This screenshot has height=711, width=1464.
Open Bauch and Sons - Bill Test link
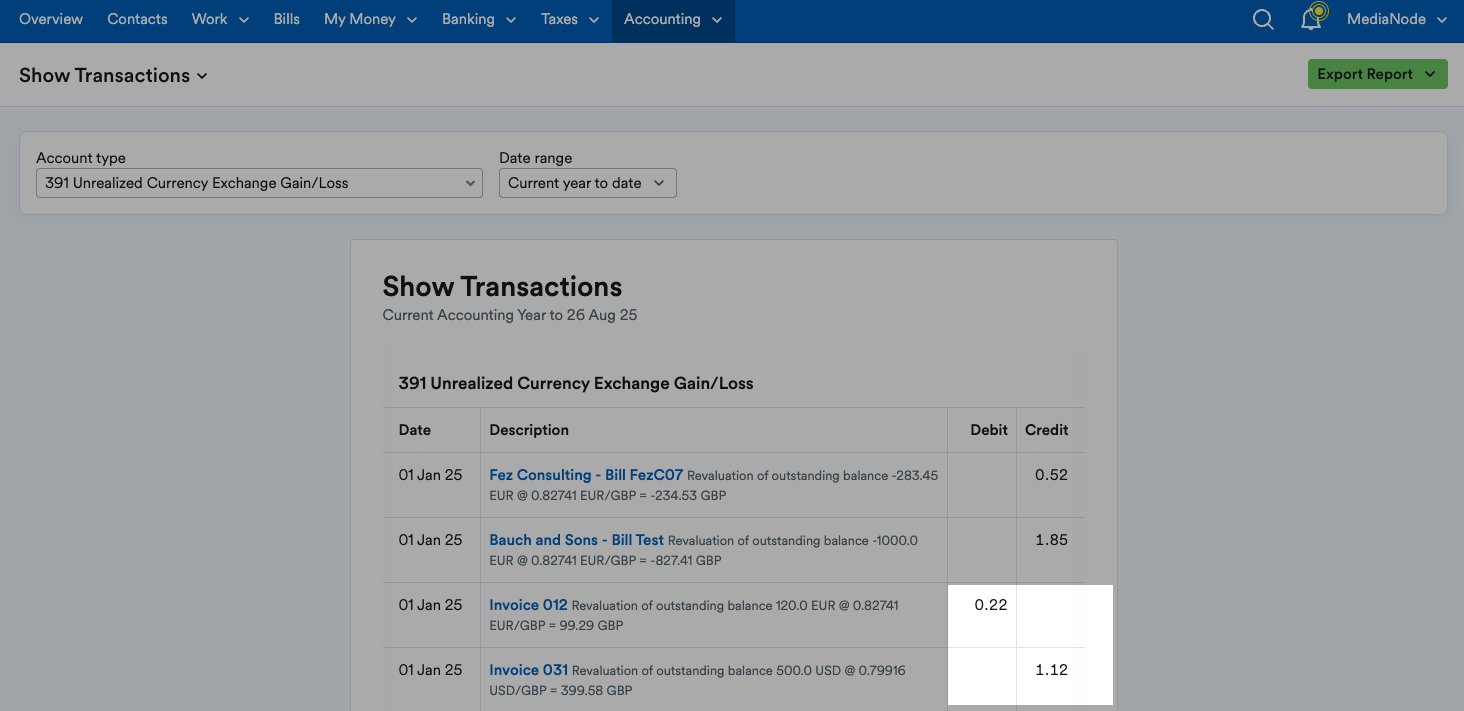coord(576,540)
